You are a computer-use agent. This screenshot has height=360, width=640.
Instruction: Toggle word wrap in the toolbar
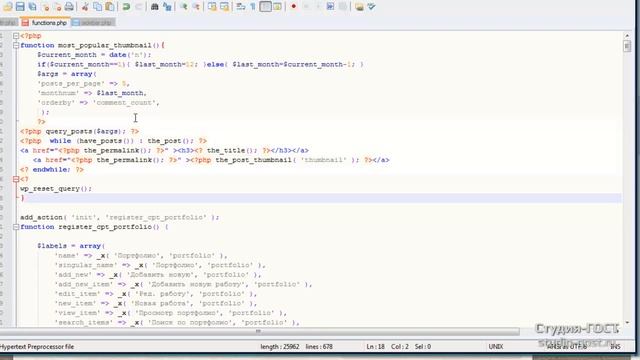point(241,7)
